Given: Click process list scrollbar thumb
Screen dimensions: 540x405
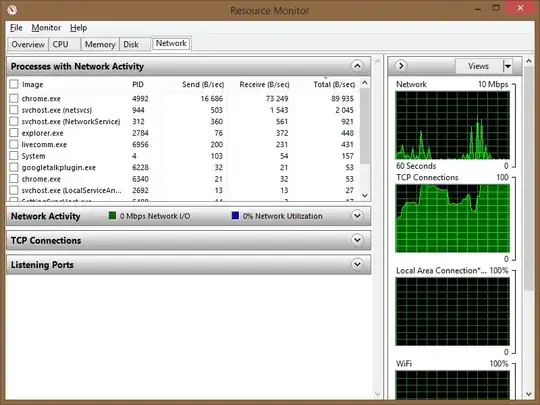Looking at the screenshot, I should 365,126.
